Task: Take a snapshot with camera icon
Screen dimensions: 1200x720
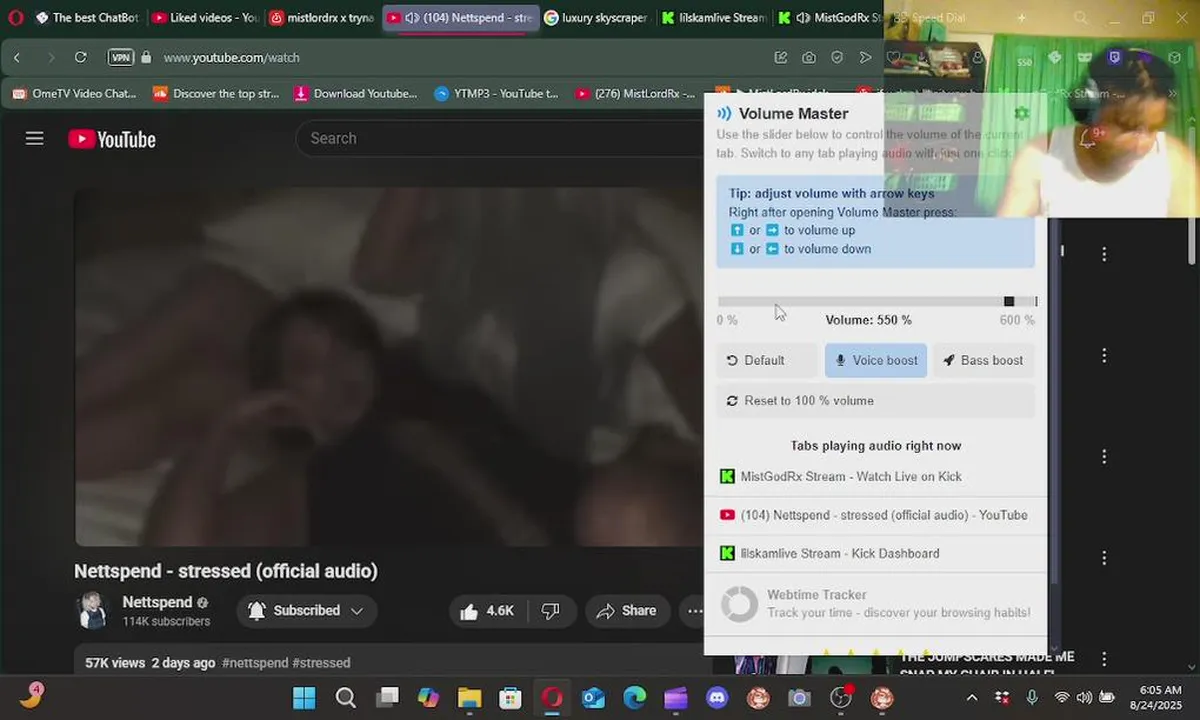Action: [809, 58]
